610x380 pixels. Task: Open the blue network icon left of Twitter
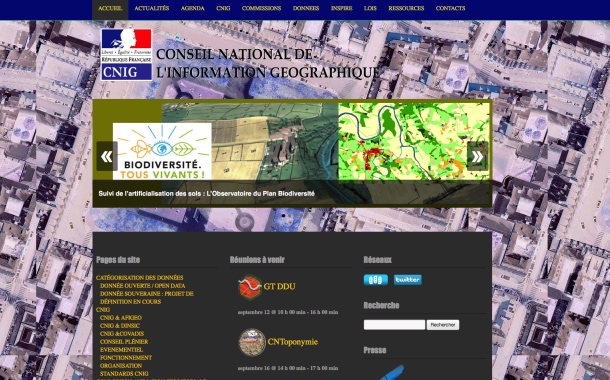pos(376,280)
